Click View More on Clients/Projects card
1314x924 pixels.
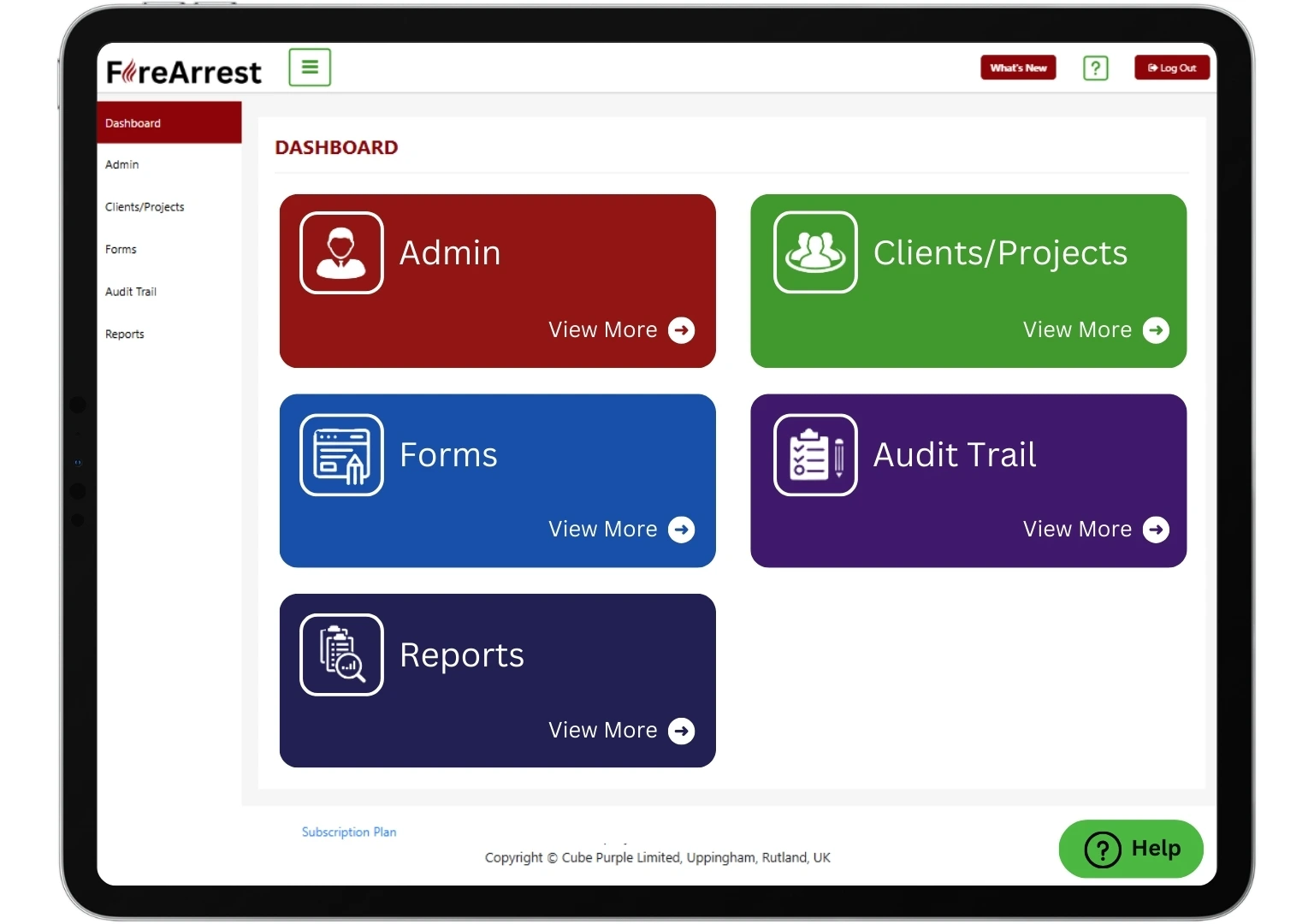(x=1077, y=330)
